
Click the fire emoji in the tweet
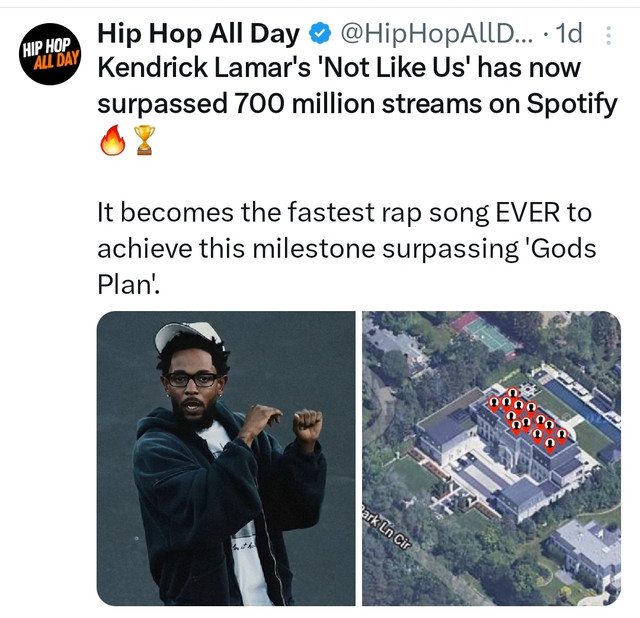point(113,140)
